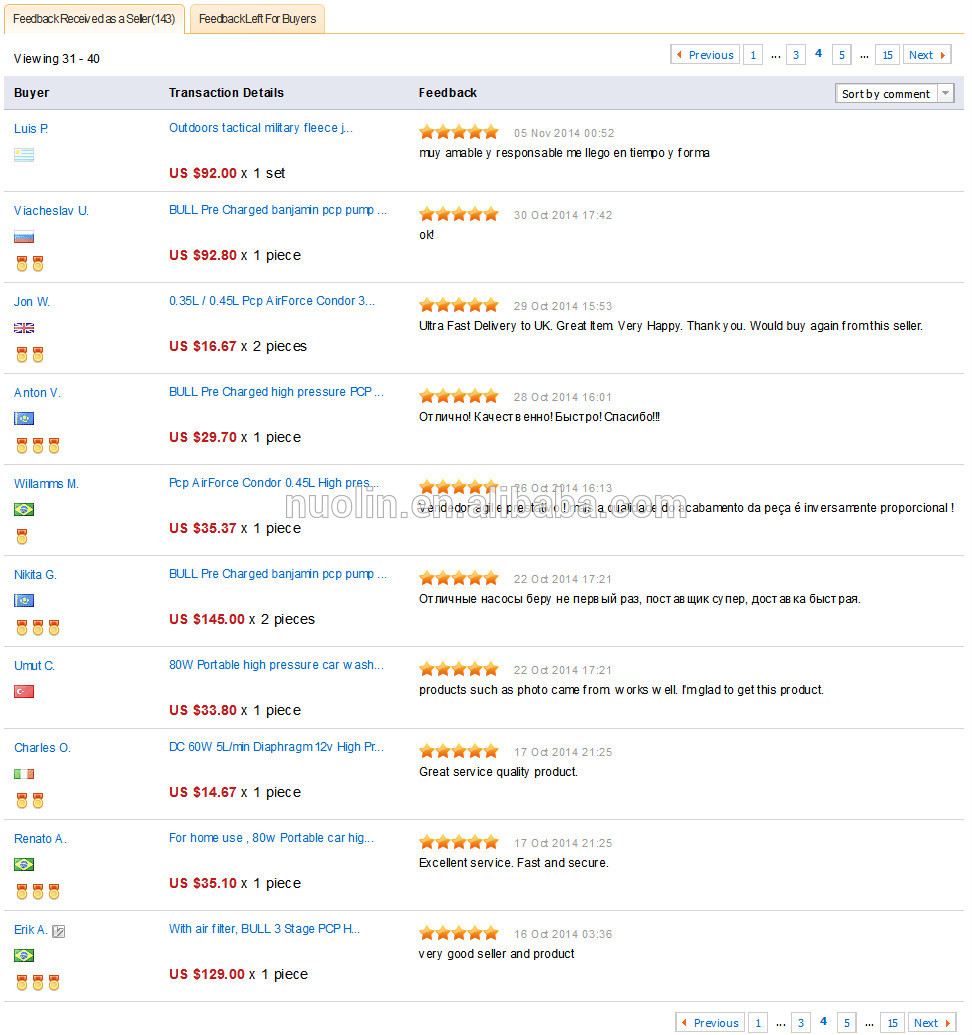The height and width of the screenshot is (1035, 972).
Task: Go to page 5 in bottom pagination
Action: (x=847, y=1023)
